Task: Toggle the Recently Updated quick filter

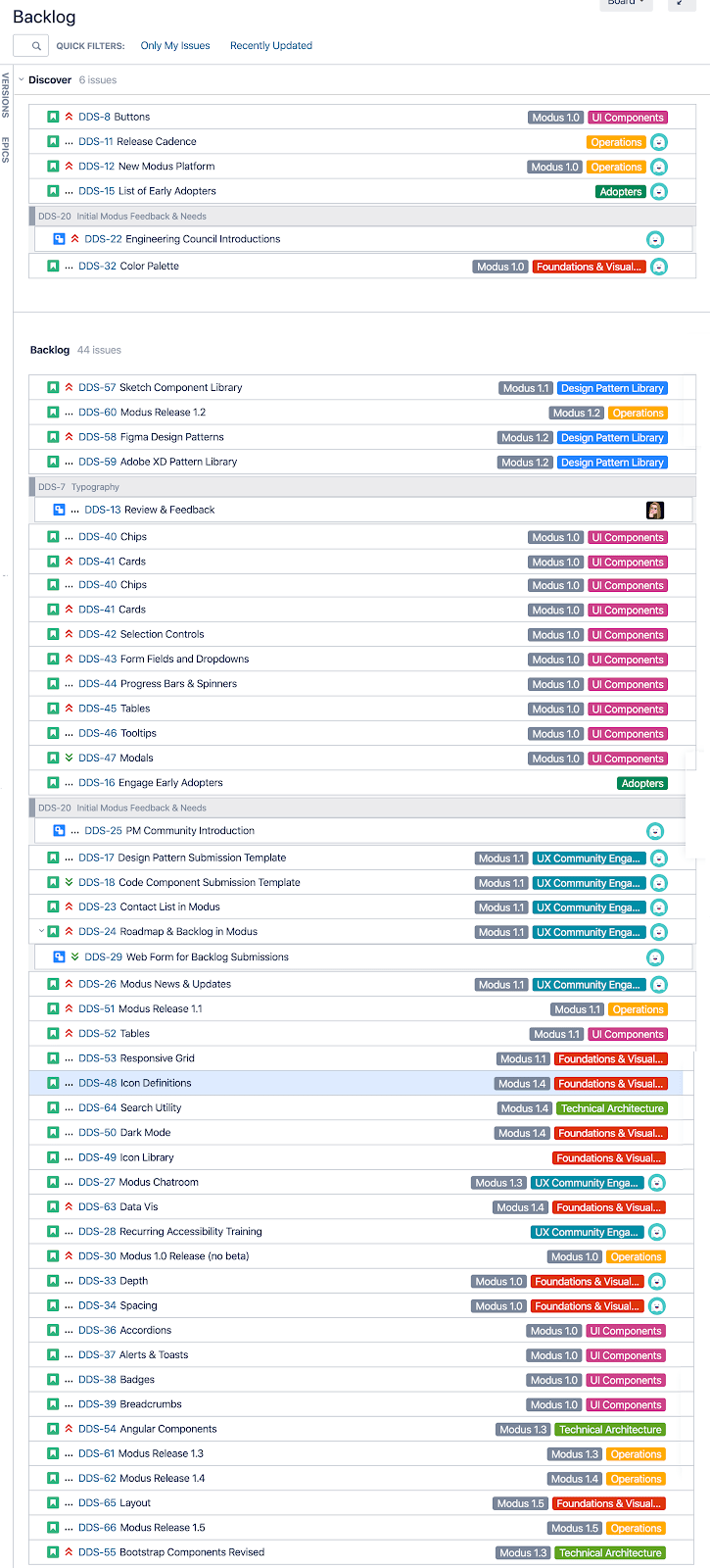Action: (270, 45)
